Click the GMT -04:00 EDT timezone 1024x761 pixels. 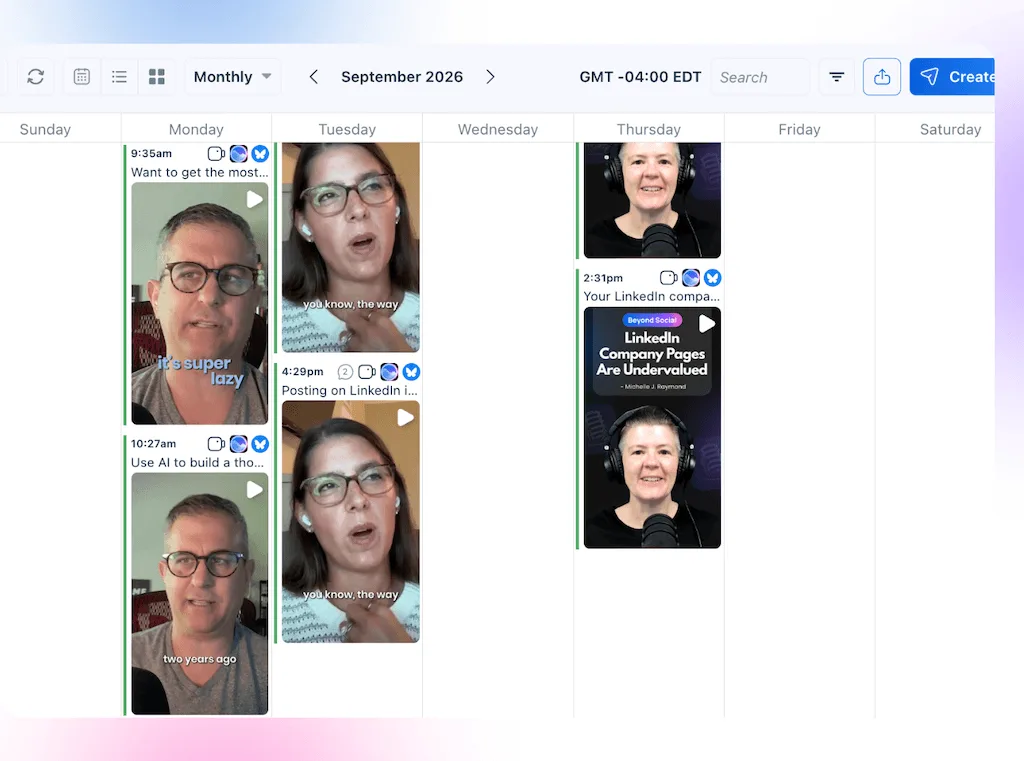(x=640, y=77)
